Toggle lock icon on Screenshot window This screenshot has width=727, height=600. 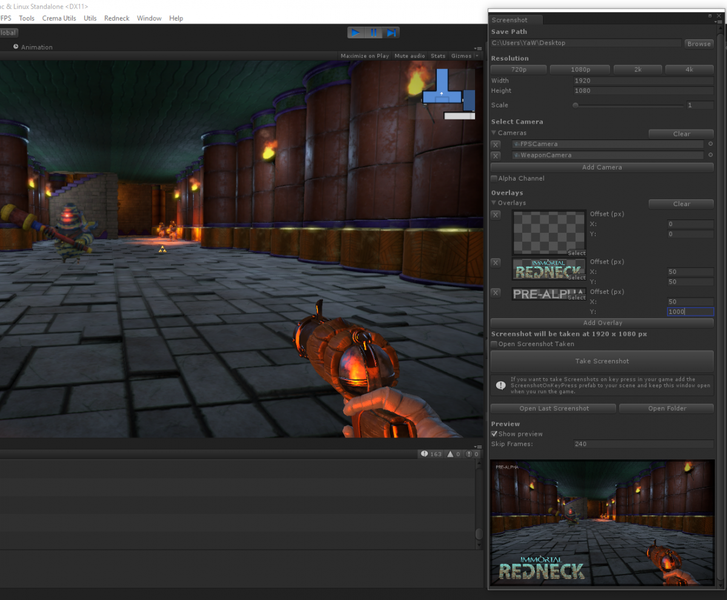[709, 16]
